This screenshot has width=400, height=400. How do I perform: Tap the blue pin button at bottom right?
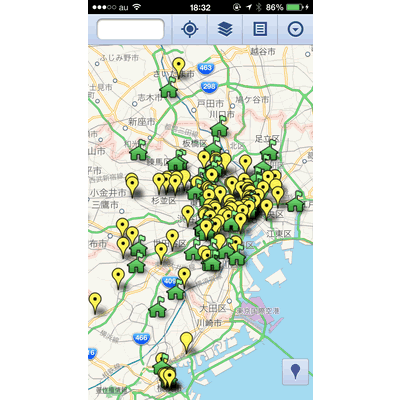(x=295, y=372)
